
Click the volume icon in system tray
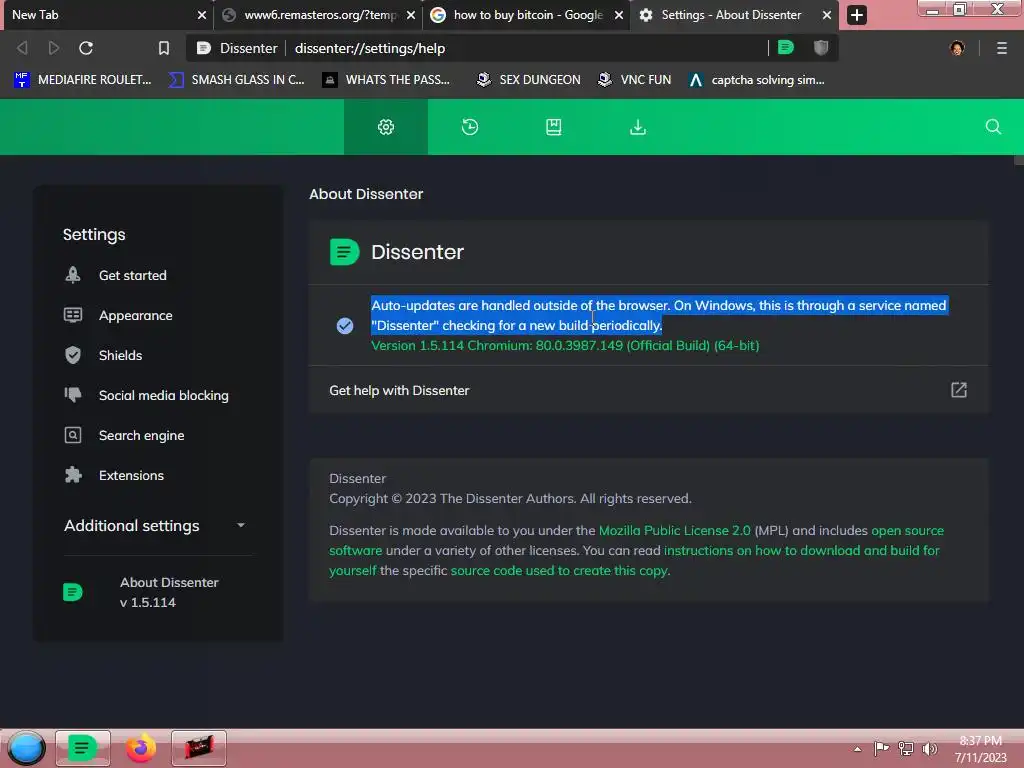tap(929, 748)
